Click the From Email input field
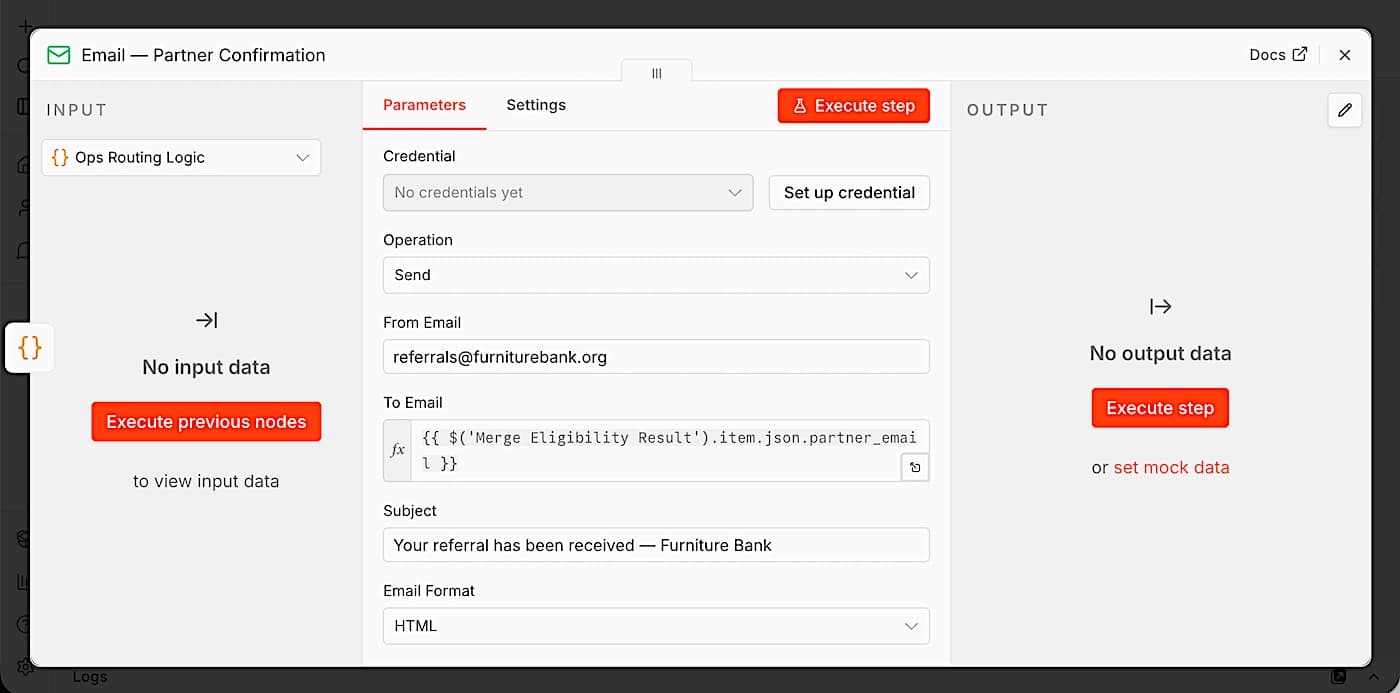1400x693 pixels. pyautogui.click(x=656, y=357)
